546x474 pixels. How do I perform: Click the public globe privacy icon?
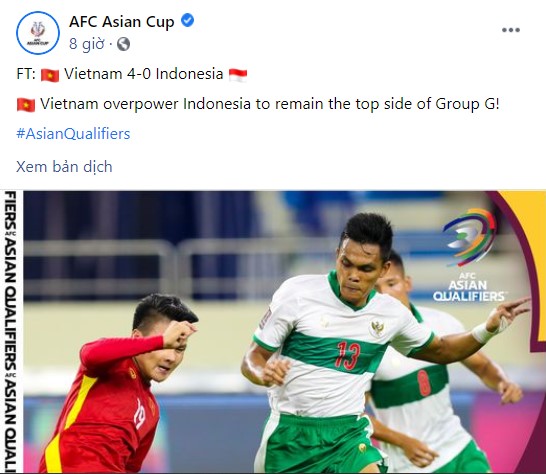tap(123, 44)
